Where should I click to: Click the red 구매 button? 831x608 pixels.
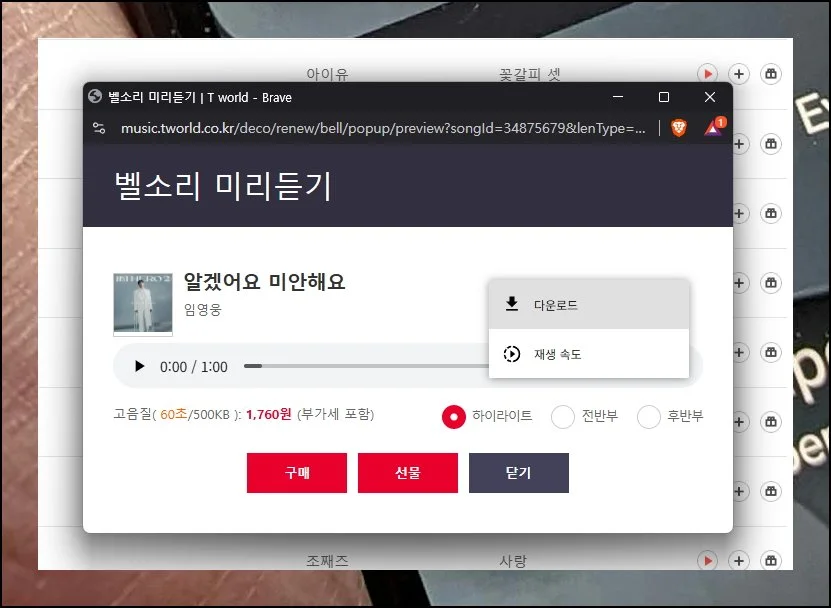coord(297,473)
